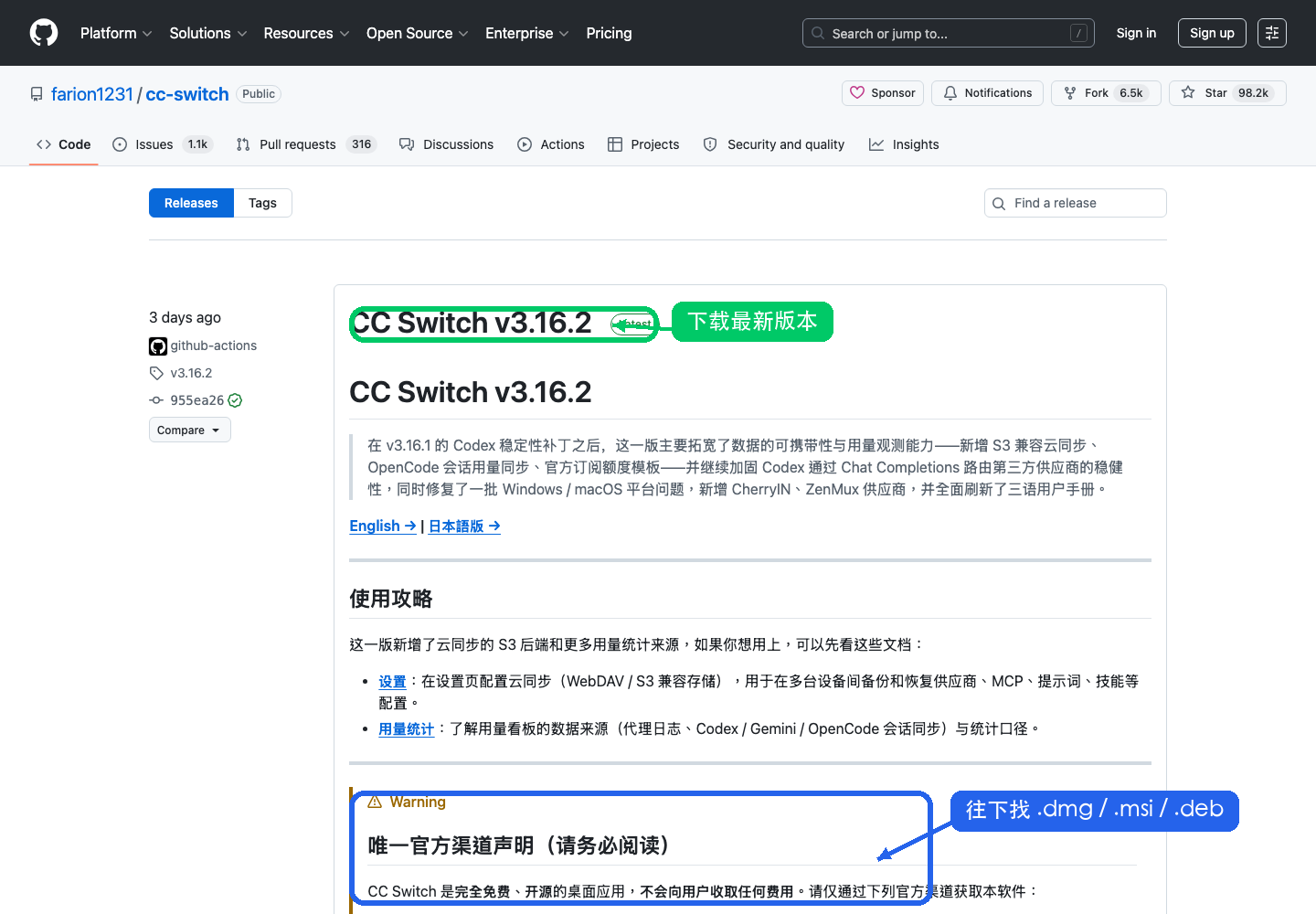Open the appearance settings icon button
The height and width of the screenshot is (914, 1316).
click(x=1272, y=33)
